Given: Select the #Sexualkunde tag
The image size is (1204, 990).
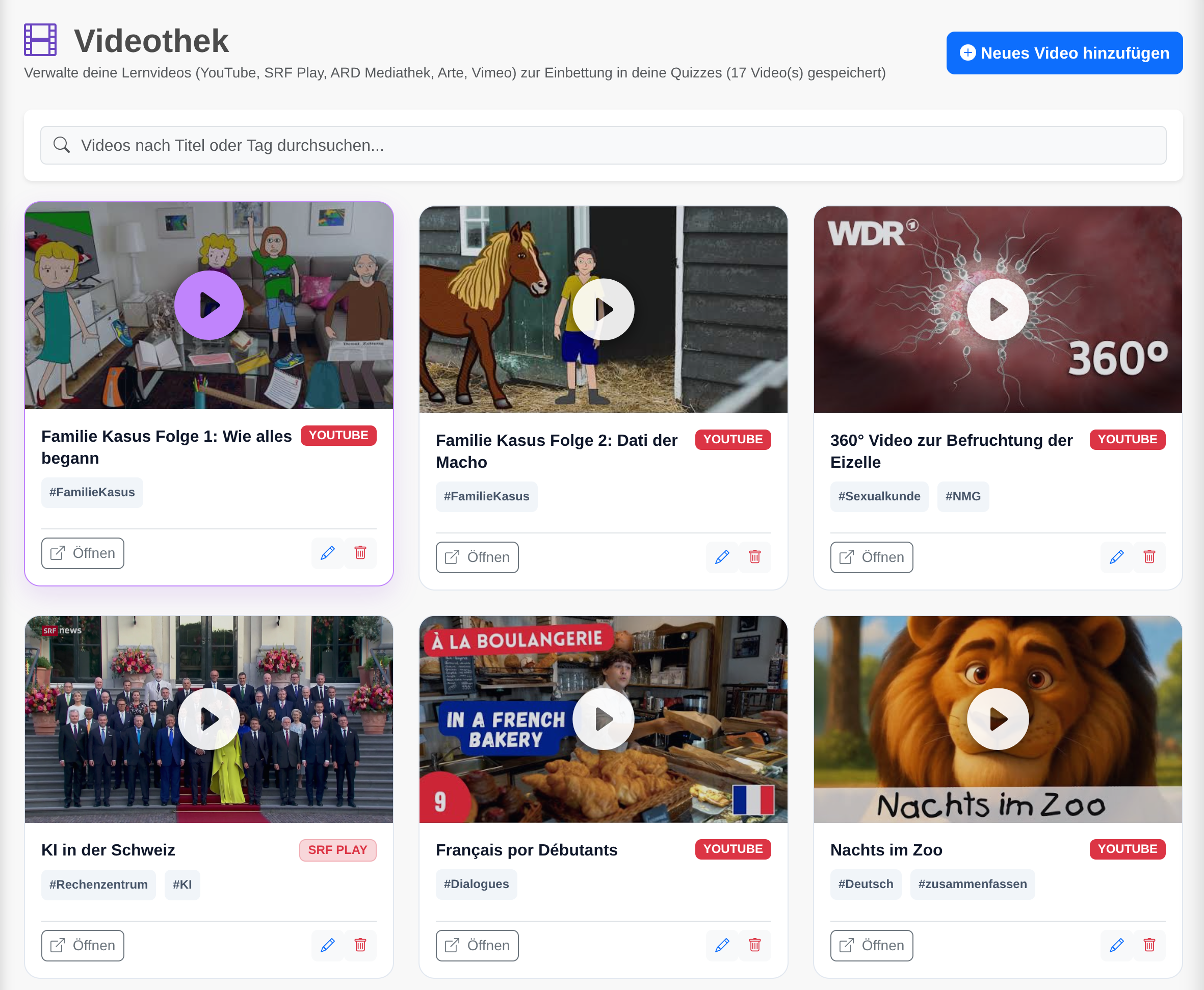Looking at the screenshot, I should pyautogui.click(x=879, y=496).
